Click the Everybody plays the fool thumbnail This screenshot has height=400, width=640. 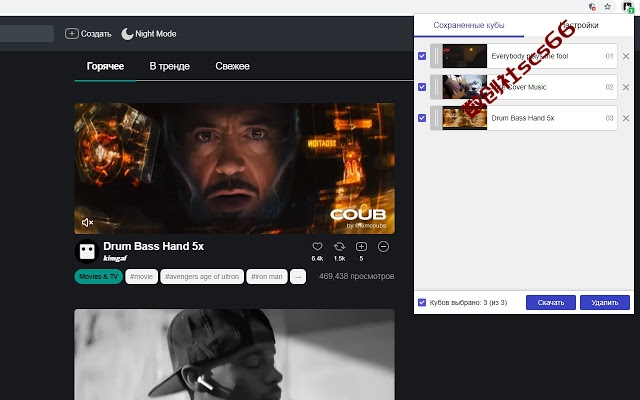pos(464,56)
